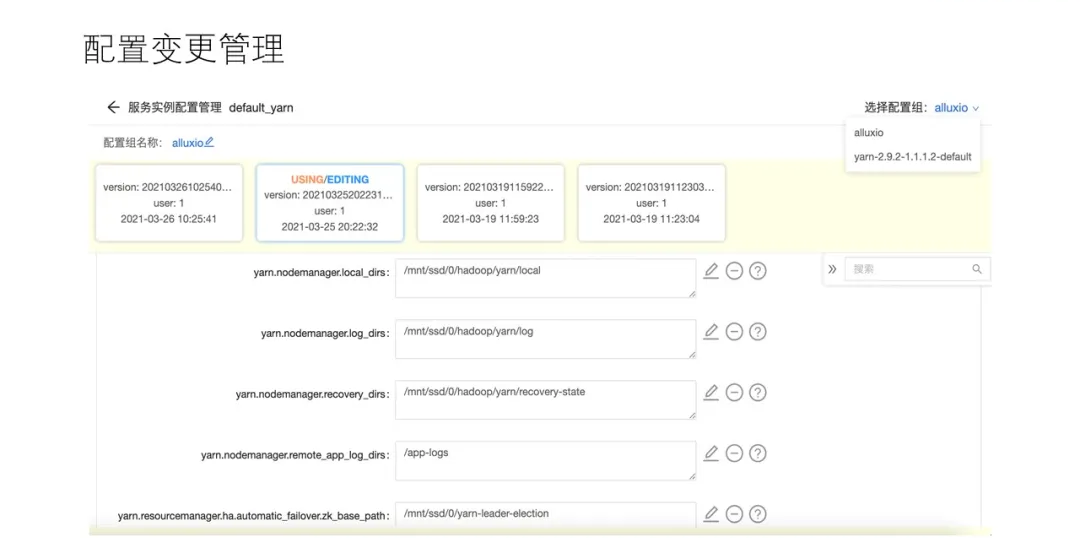The width and height of the screenshot is (1080, 538).
Task: Click the back arrow beside 服务实例配置管理
Action: [x=113, y=107]
